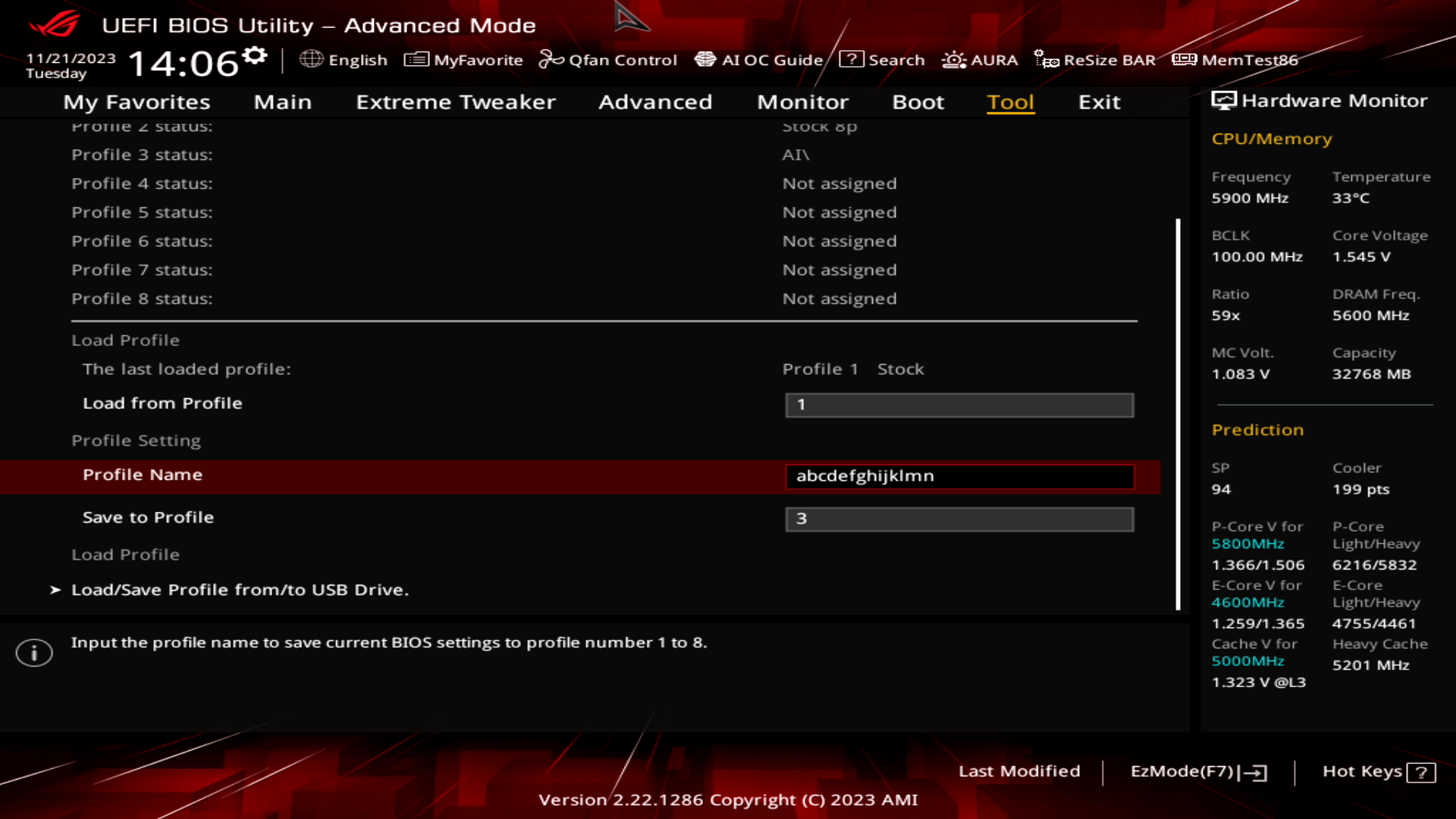Click inside the Profile Name text field
The width and height of the screenshot is (1456, 819).
[959, 476]
